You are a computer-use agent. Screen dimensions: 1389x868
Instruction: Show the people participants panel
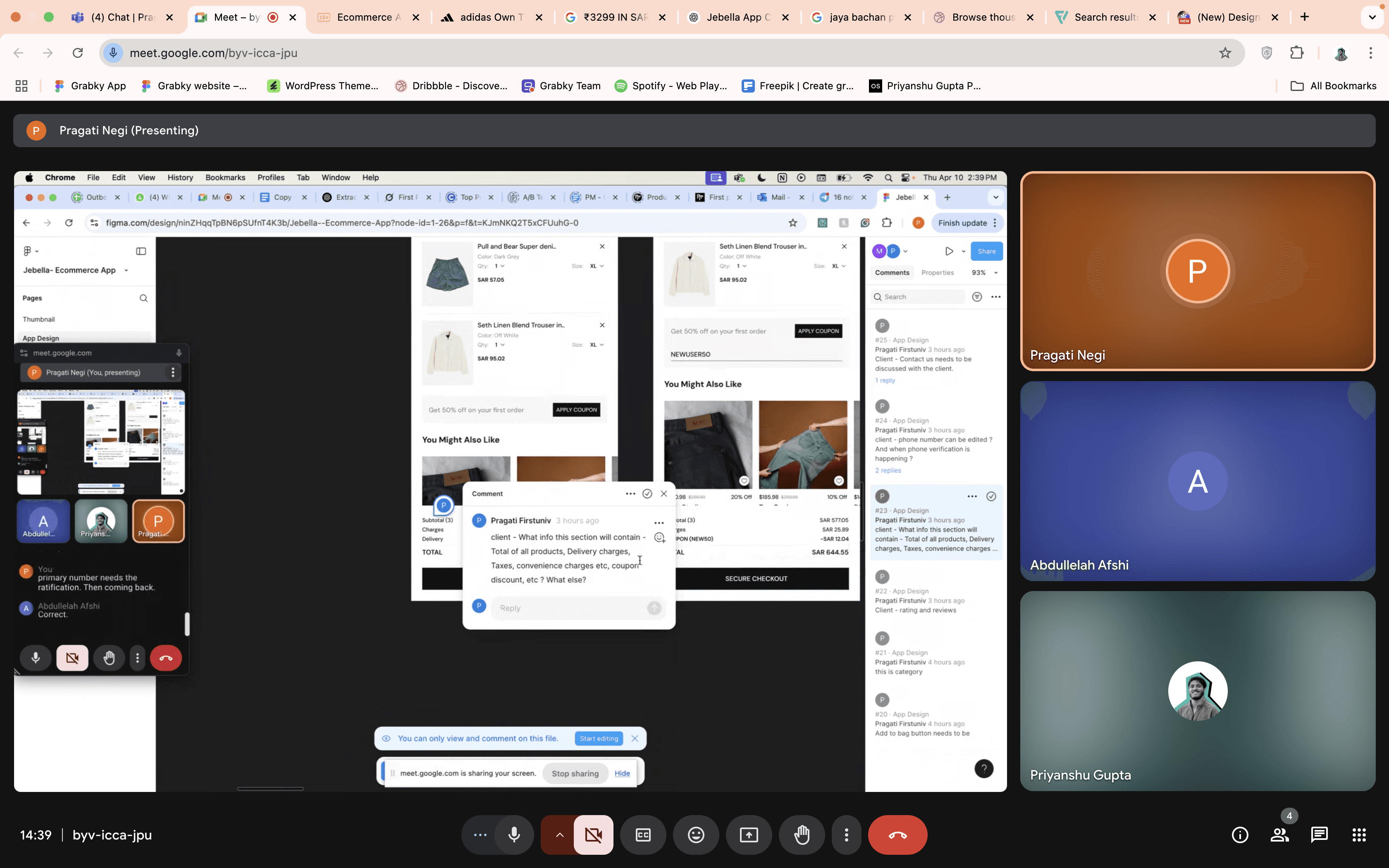pos(1279,835)
